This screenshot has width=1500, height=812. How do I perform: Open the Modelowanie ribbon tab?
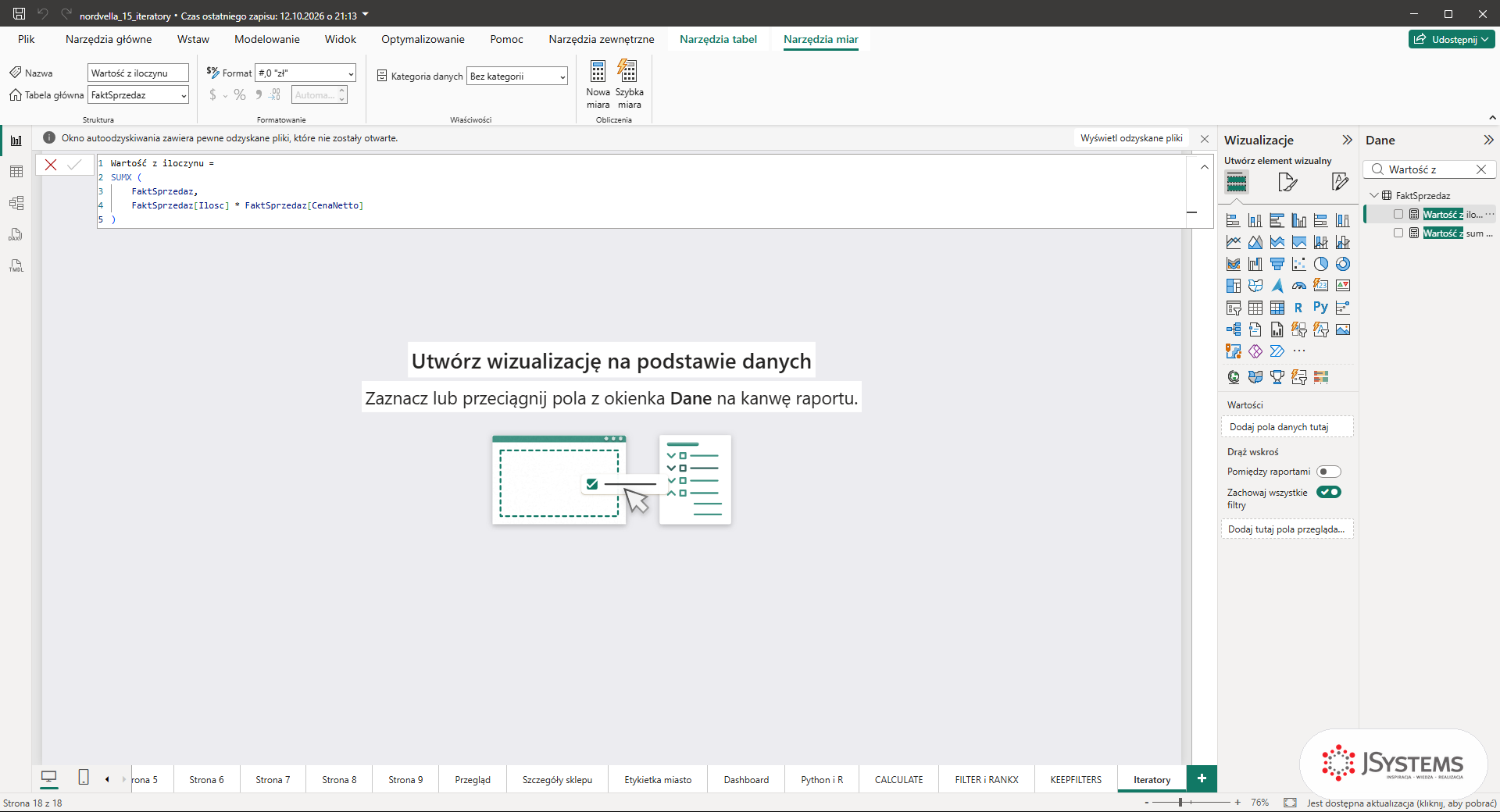(x=267, y=39)
